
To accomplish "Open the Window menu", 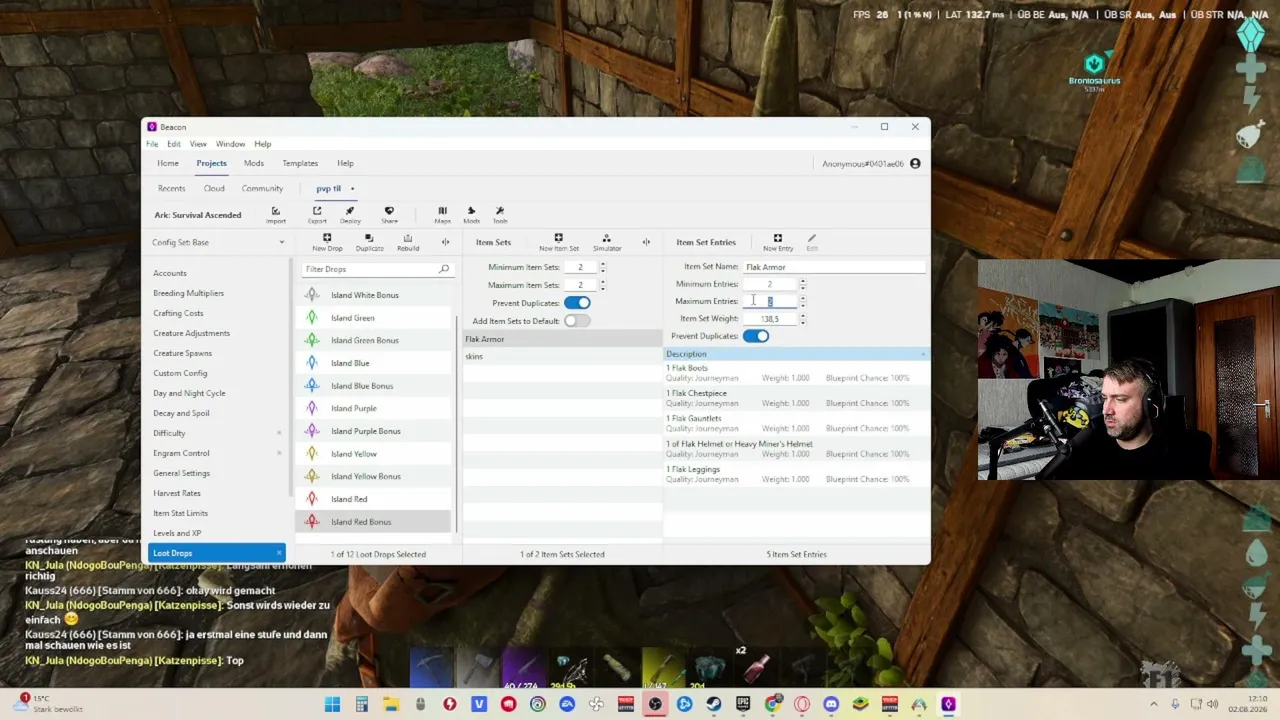I will coord(230,144).
